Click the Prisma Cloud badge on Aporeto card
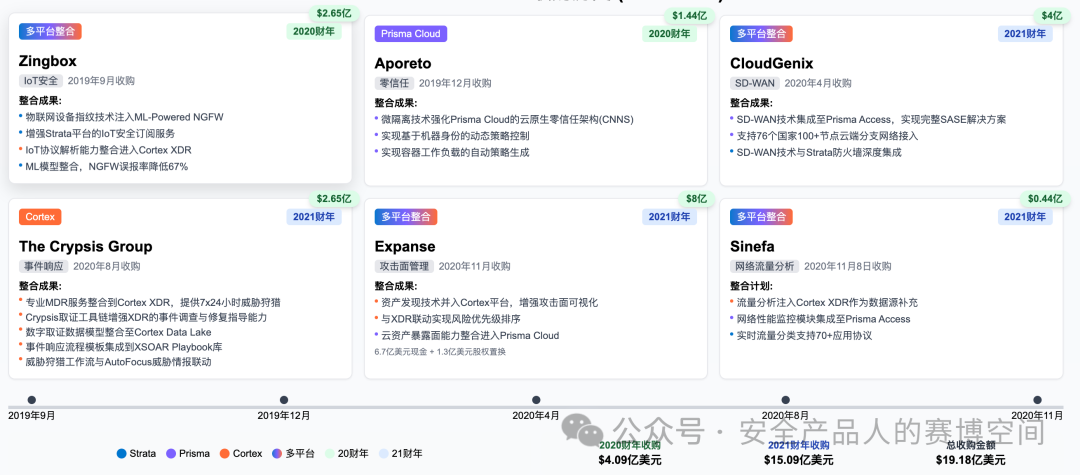 pyautogui.click(x=411, y=33)
